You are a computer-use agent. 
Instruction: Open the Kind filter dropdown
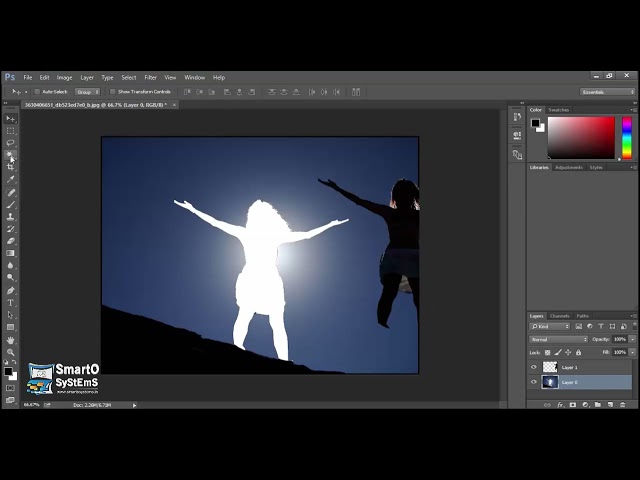tap(549, 327)
